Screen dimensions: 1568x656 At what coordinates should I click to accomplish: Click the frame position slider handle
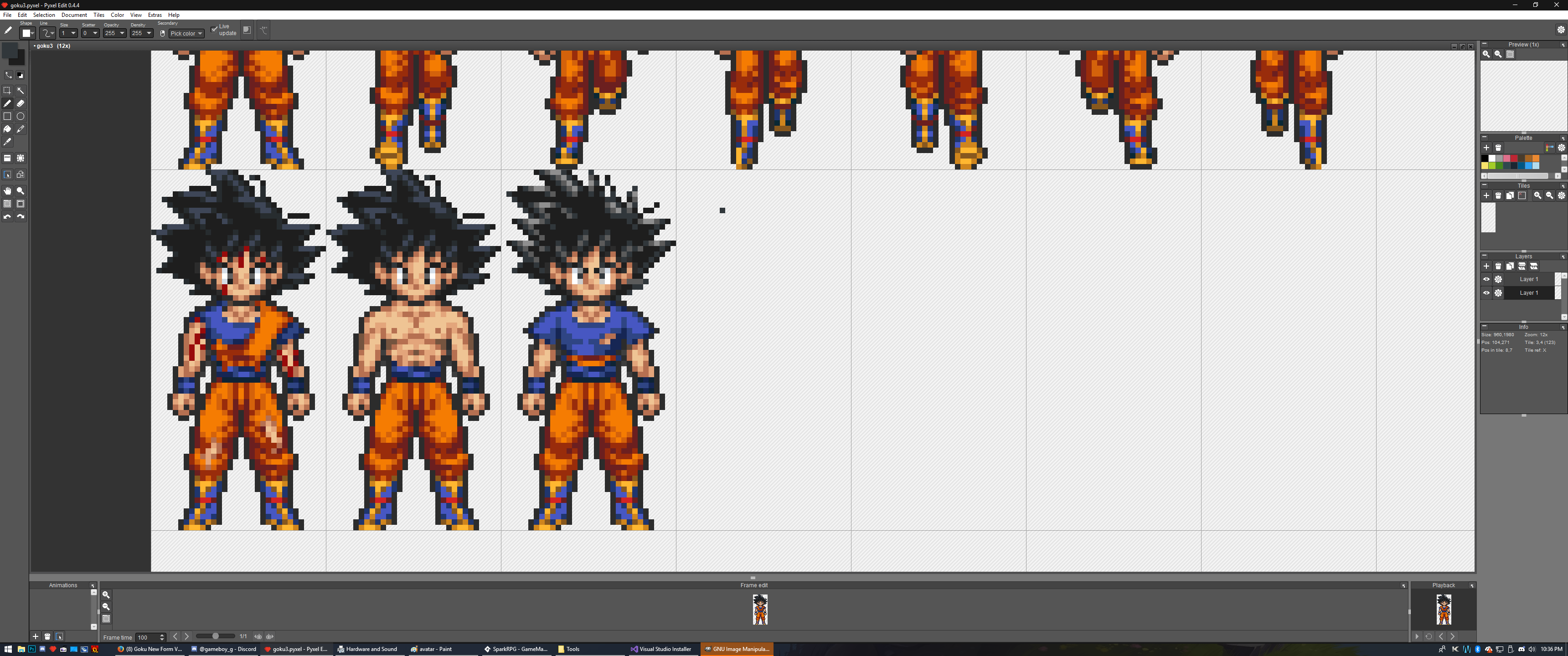[215, 636]
